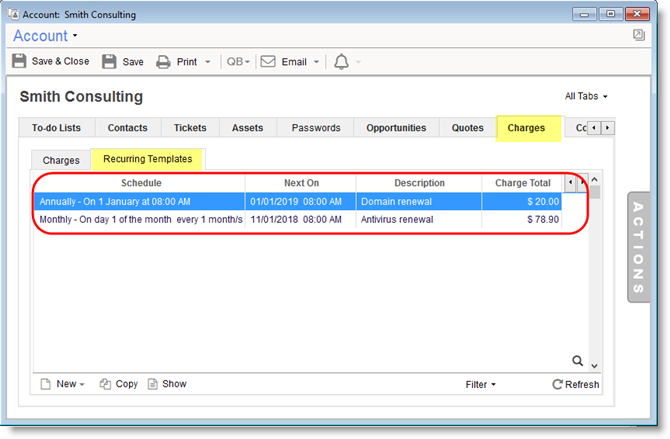This screenshot has height=439, width=670.
Task: Open the New dropdown menu
Action: click(x=63, y=384)
